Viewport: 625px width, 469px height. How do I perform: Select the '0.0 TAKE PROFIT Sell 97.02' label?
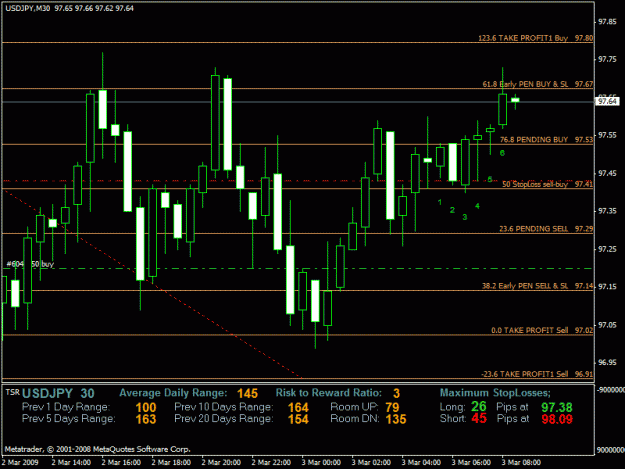[x=542, y=330]
